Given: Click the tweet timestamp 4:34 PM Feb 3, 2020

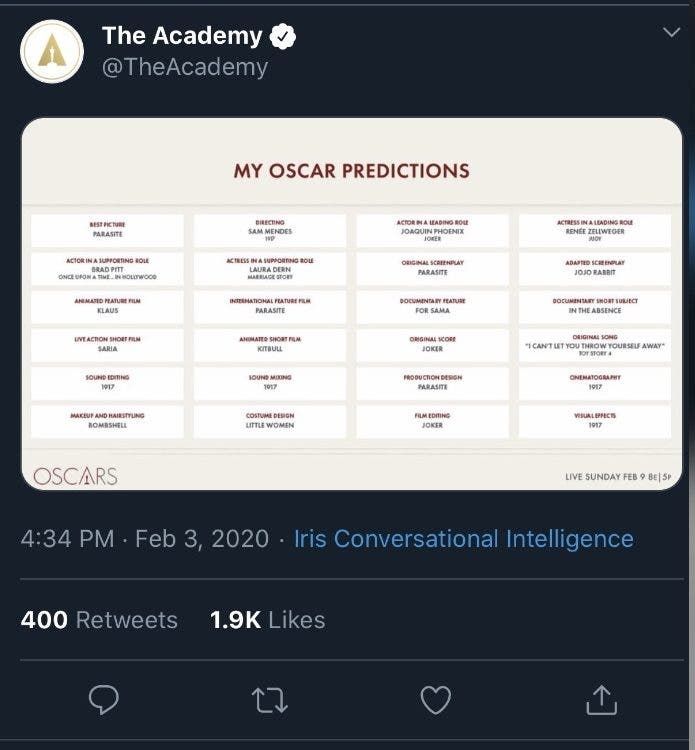Looking at the screenshot, I should tap(144, 539).
